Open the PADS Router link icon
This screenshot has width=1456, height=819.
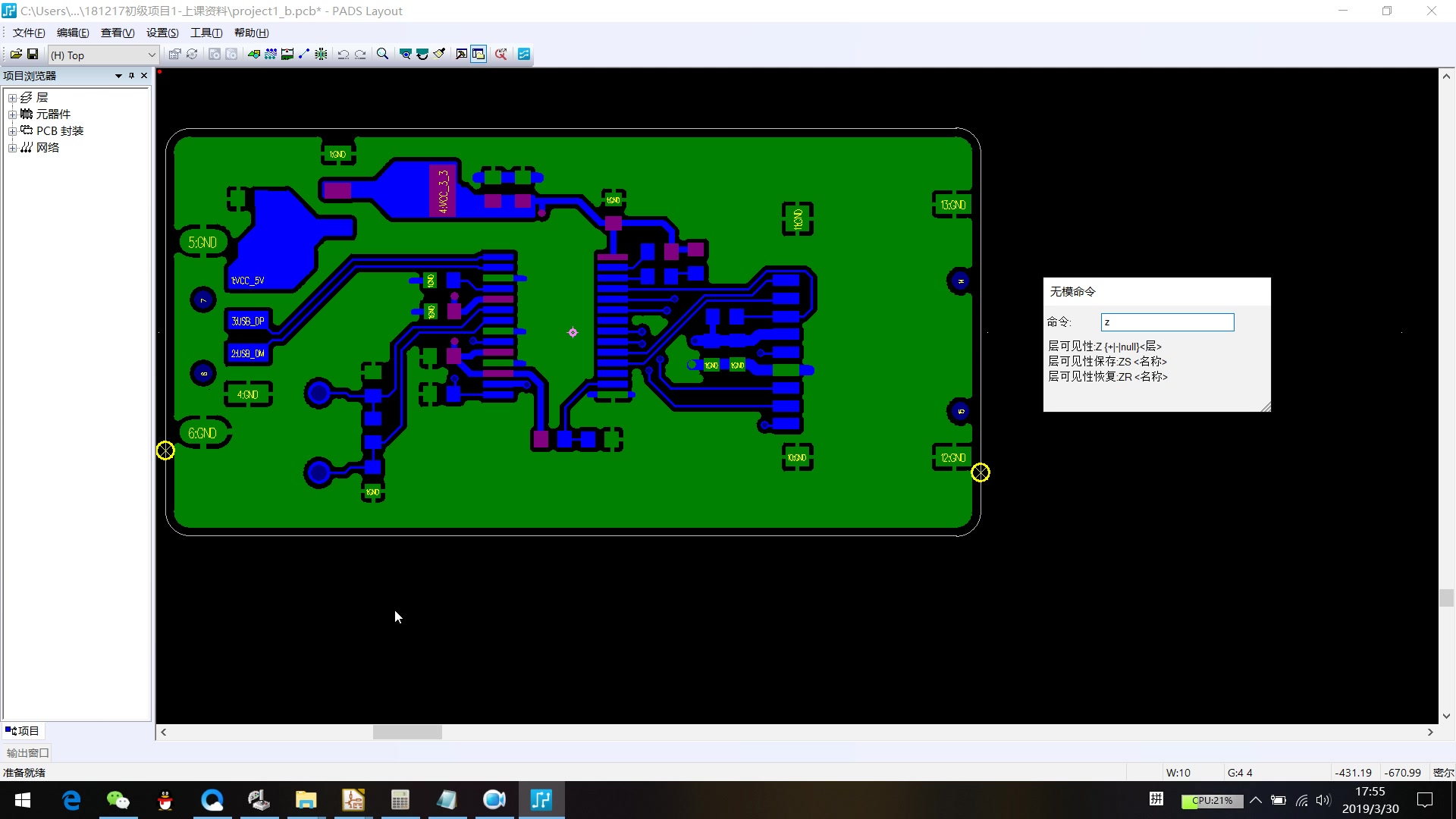click(523, 54)
